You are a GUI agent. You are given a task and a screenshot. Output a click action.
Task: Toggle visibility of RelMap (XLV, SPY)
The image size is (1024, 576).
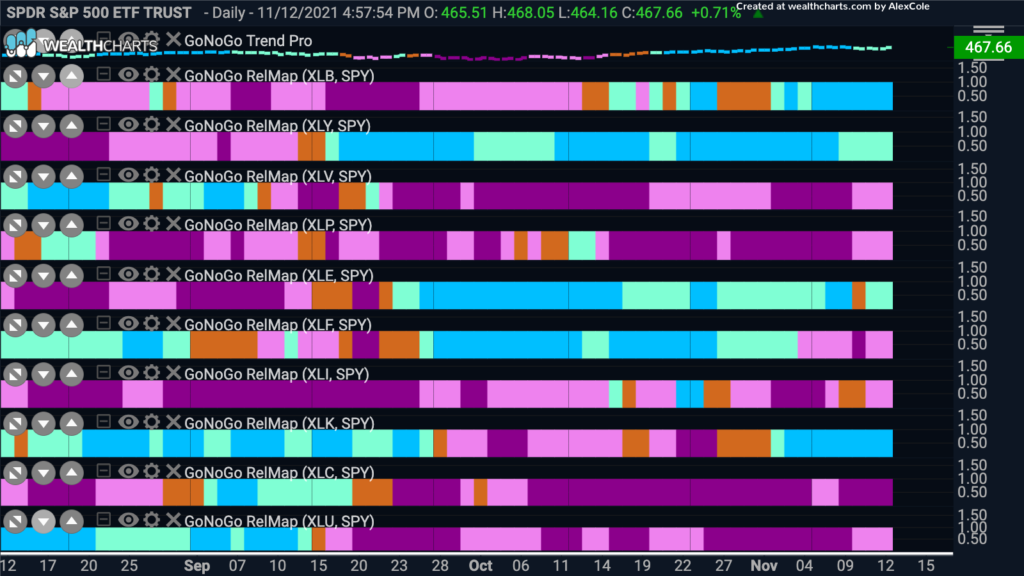(x=128, y=174)
